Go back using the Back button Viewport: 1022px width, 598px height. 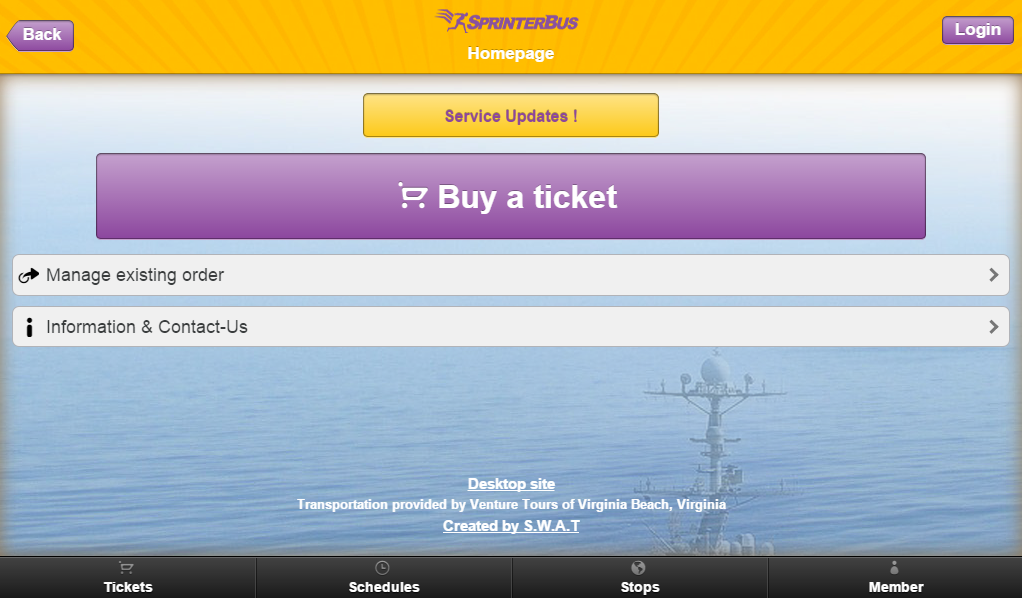[40, 35]
